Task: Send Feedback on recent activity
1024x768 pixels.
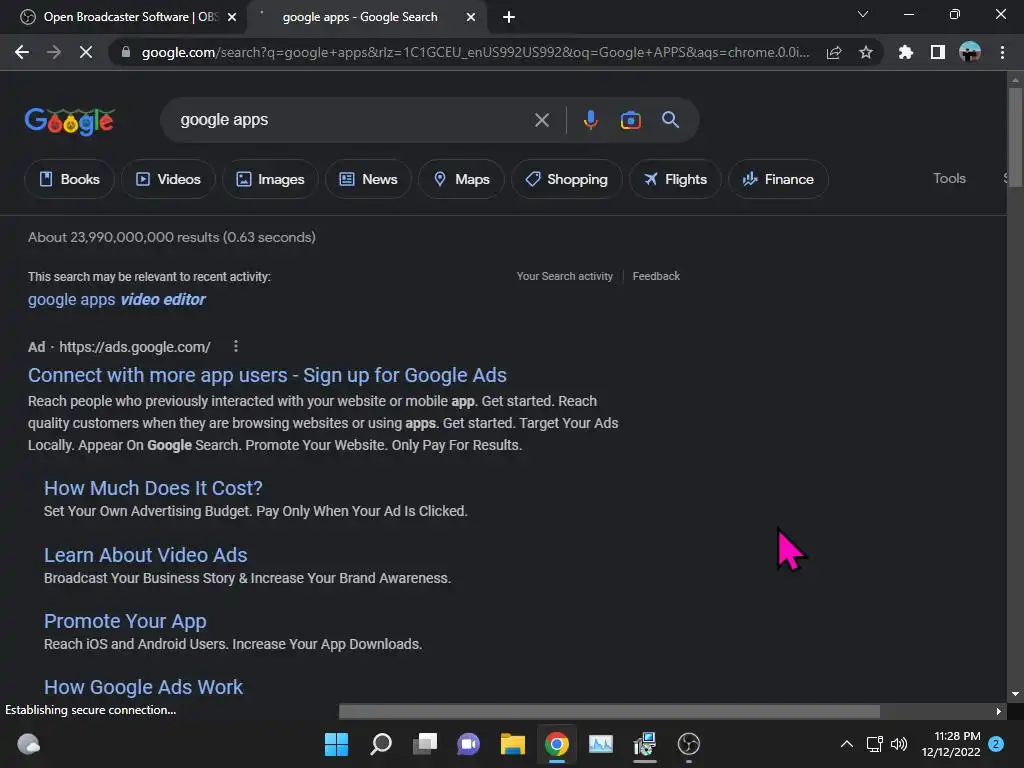Action: (656, 276)
